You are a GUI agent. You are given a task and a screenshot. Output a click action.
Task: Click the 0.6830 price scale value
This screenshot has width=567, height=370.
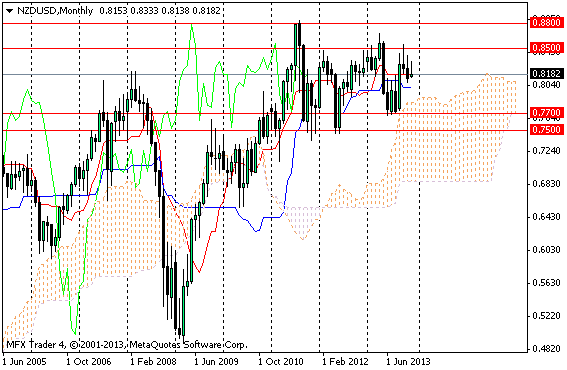tap(546, 184)
